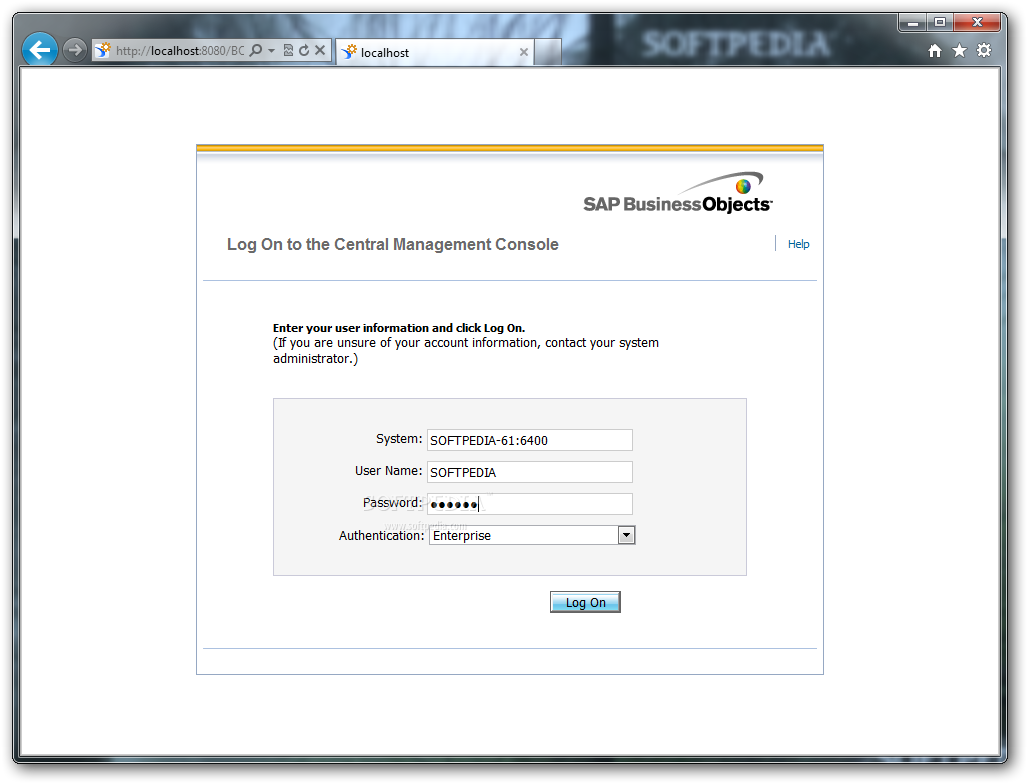This screenshot has width=1028, height=784.
Task: Select the localhost browser tab
Action: (x=435, y=52)
